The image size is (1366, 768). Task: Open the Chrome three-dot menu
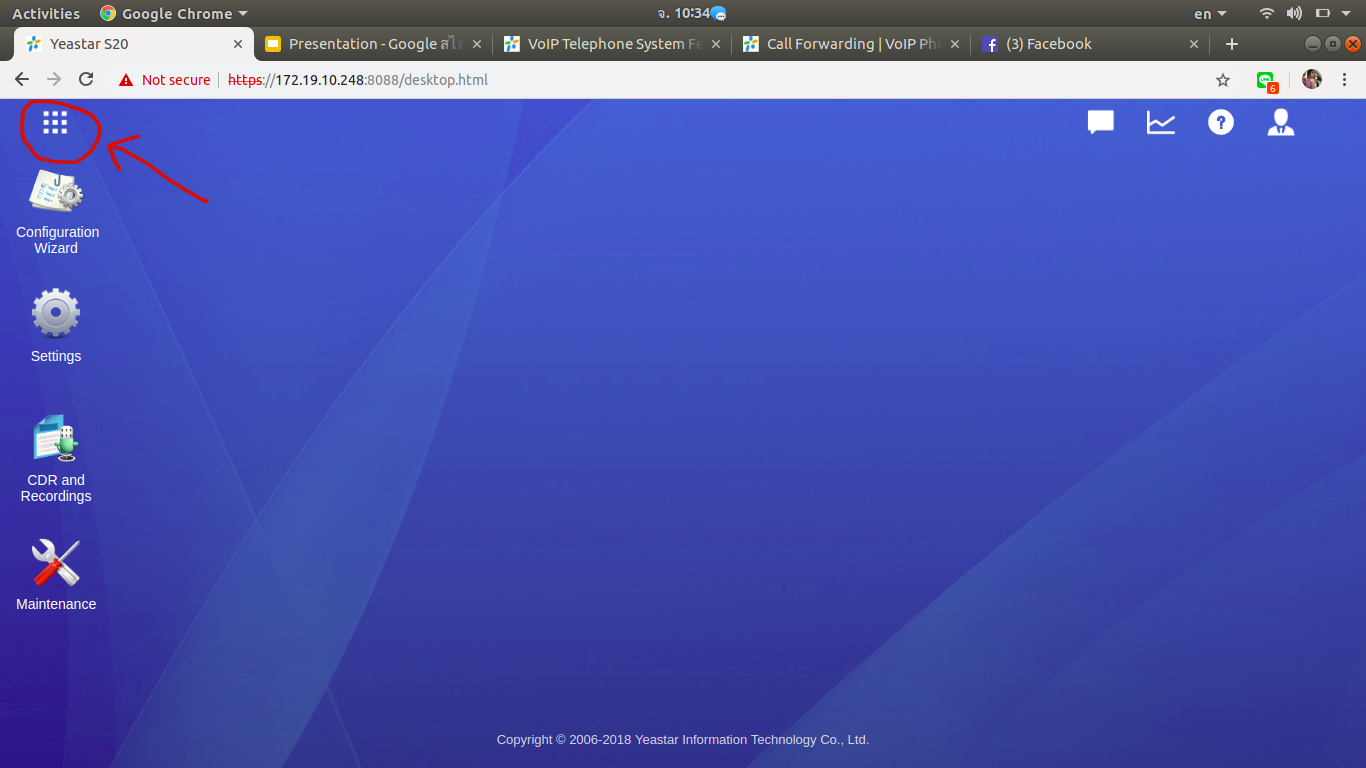tap(1345, 80)
